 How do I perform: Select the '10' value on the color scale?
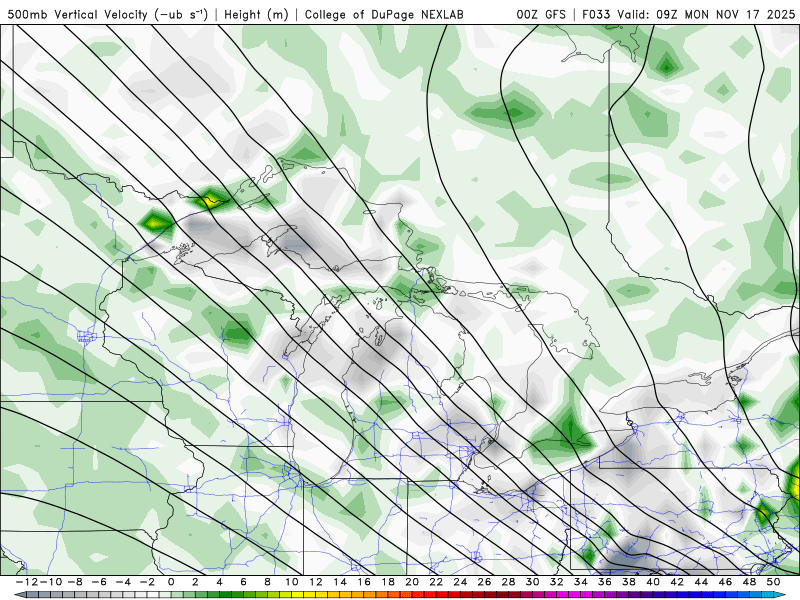(x=291, y=582)
